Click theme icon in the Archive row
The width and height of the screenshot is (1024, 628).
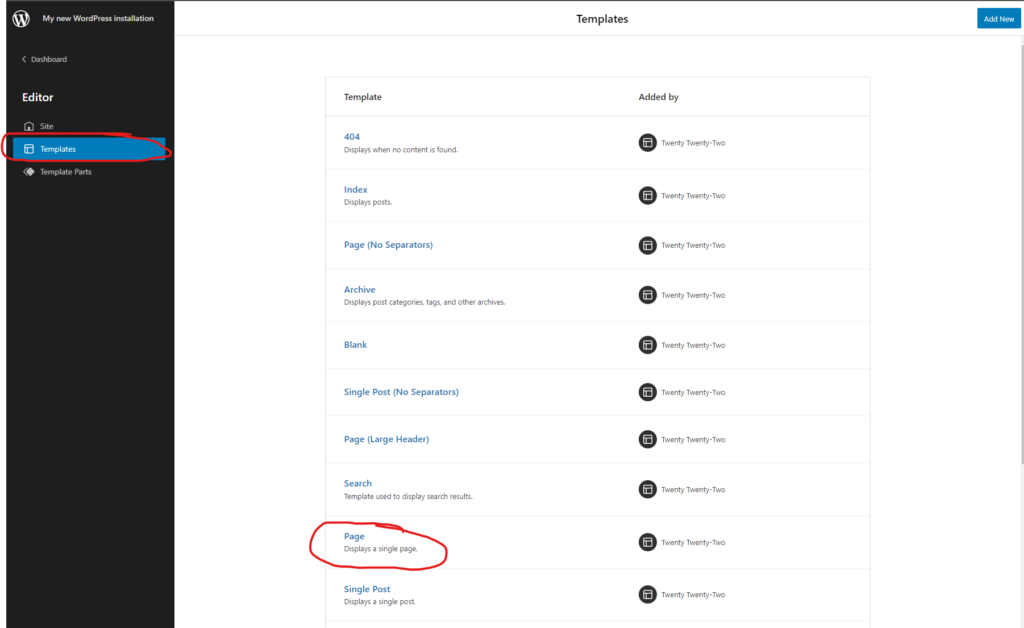click(x=647, y=295)
